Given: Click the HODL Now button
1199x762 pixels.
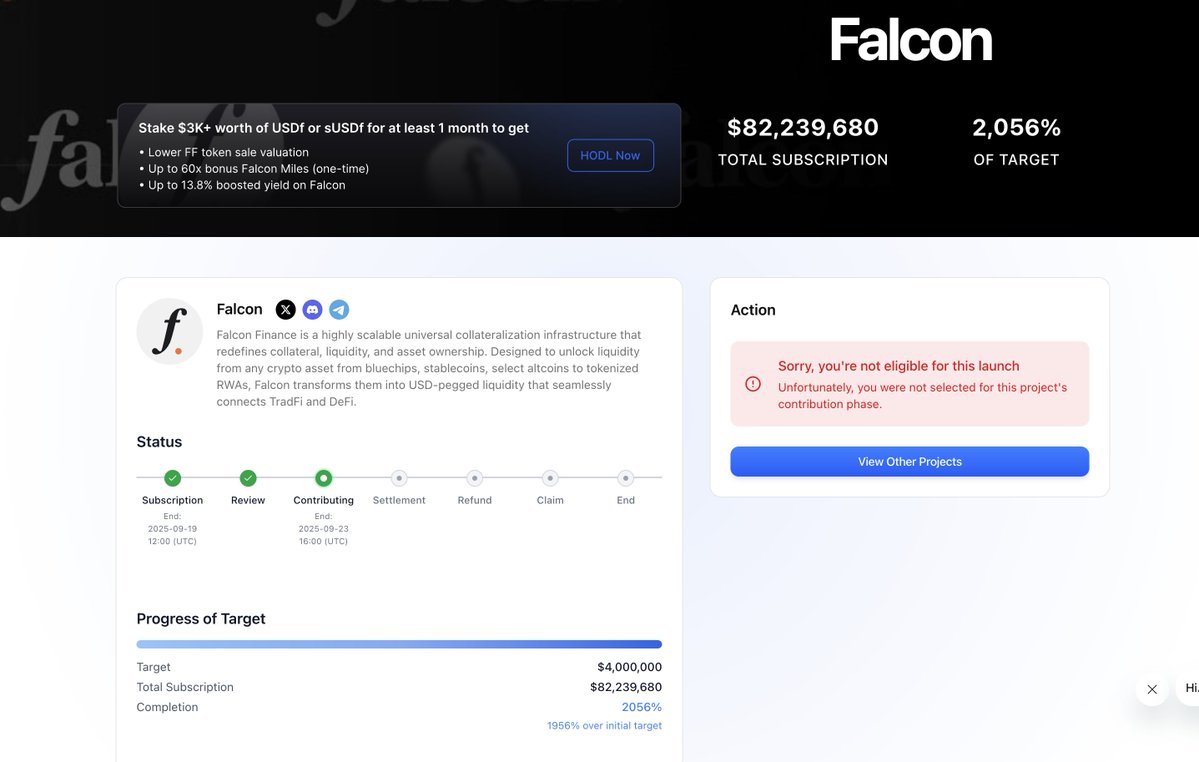Looking at the screenshot, I should click(610, 155).
